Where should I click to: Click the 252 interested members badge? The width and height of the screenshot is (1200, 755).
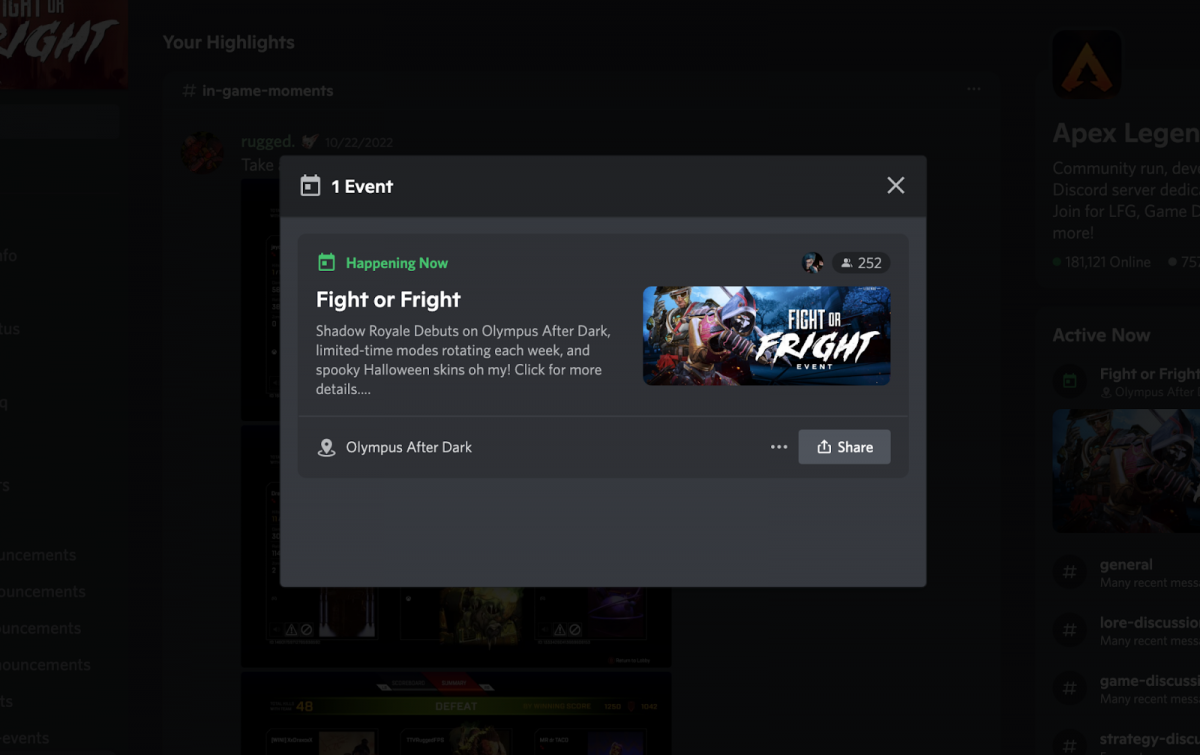861,263
